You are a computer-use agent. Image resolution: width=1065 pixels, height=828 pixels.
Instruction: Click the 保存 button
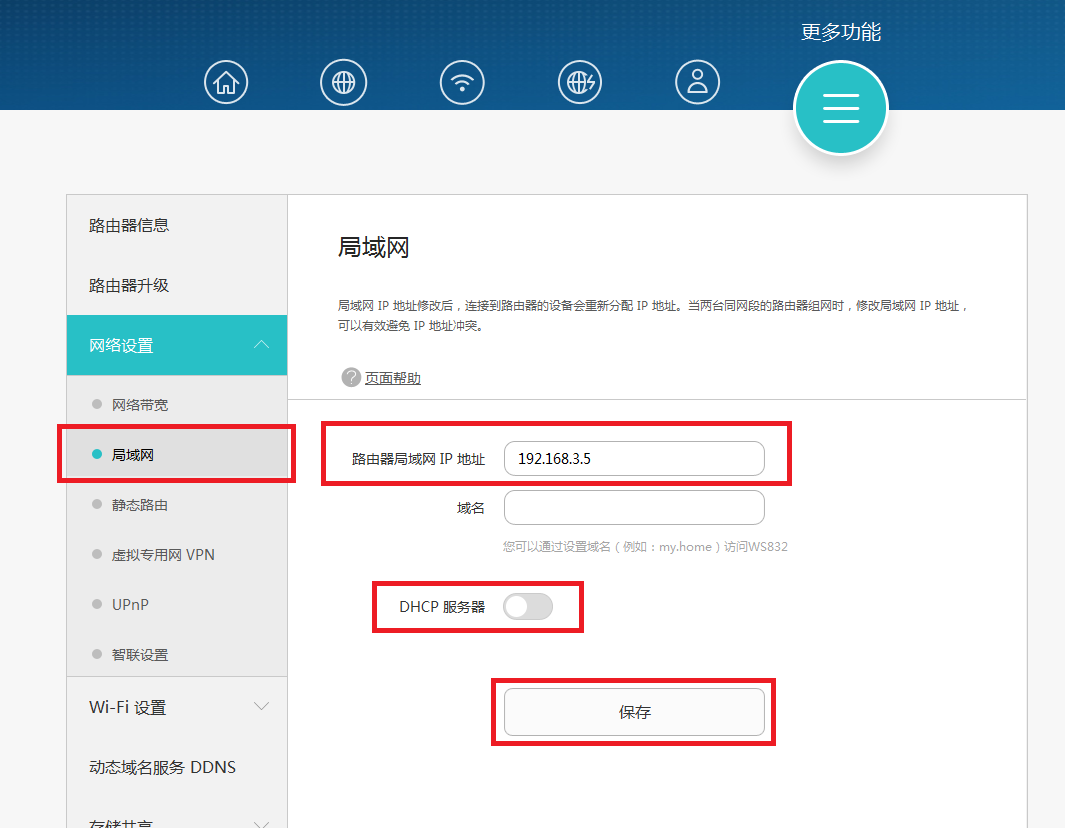(634, 712)
